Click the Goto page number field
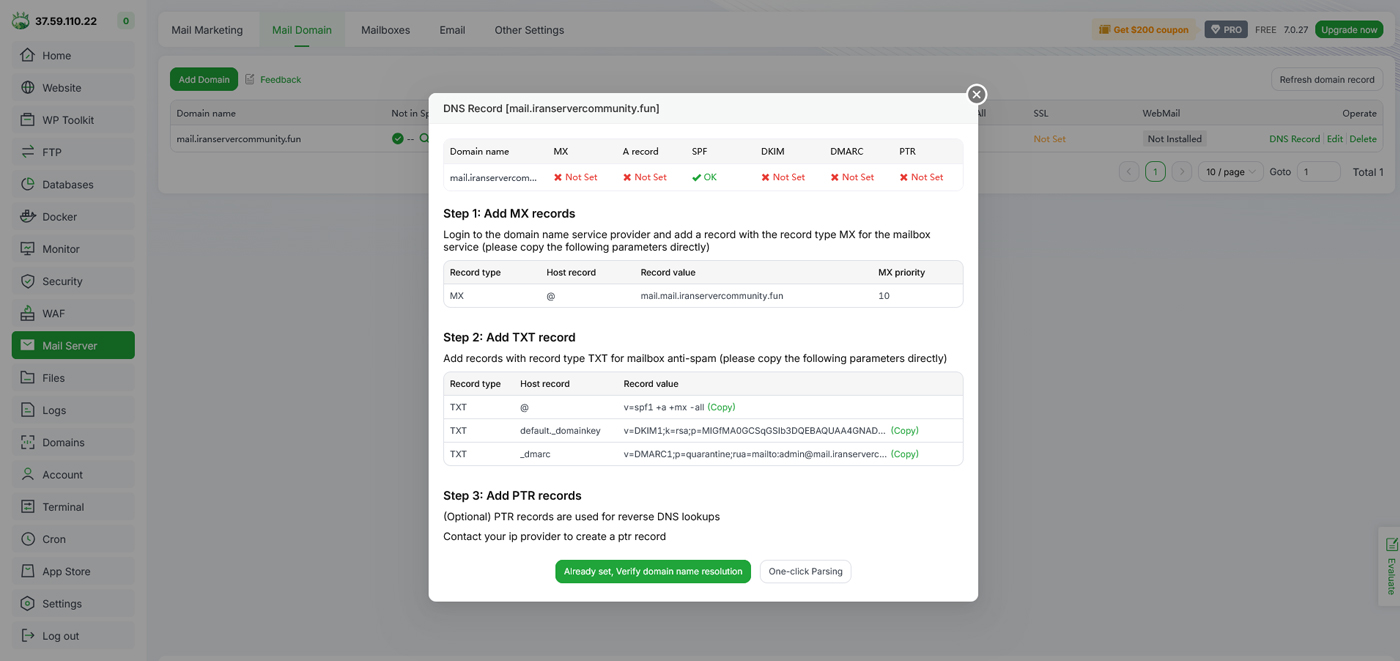This screenshot has height=661, width=1400. tap(1317, 172)
